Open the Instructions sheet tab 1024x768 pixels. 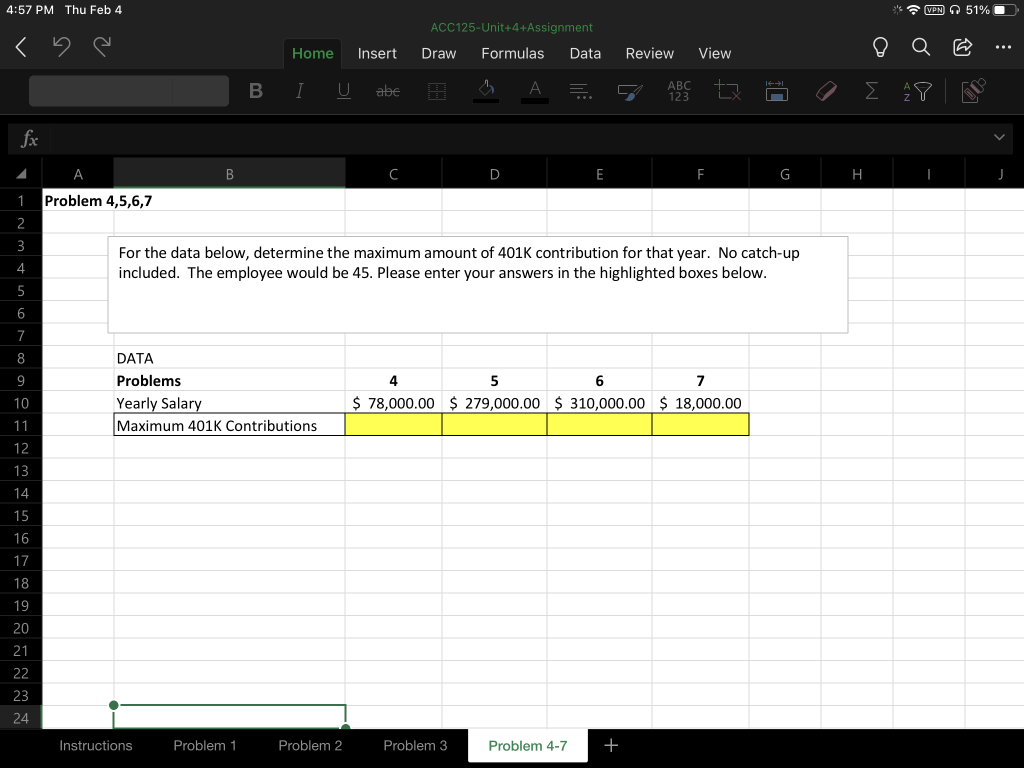(x=95, y=746)
